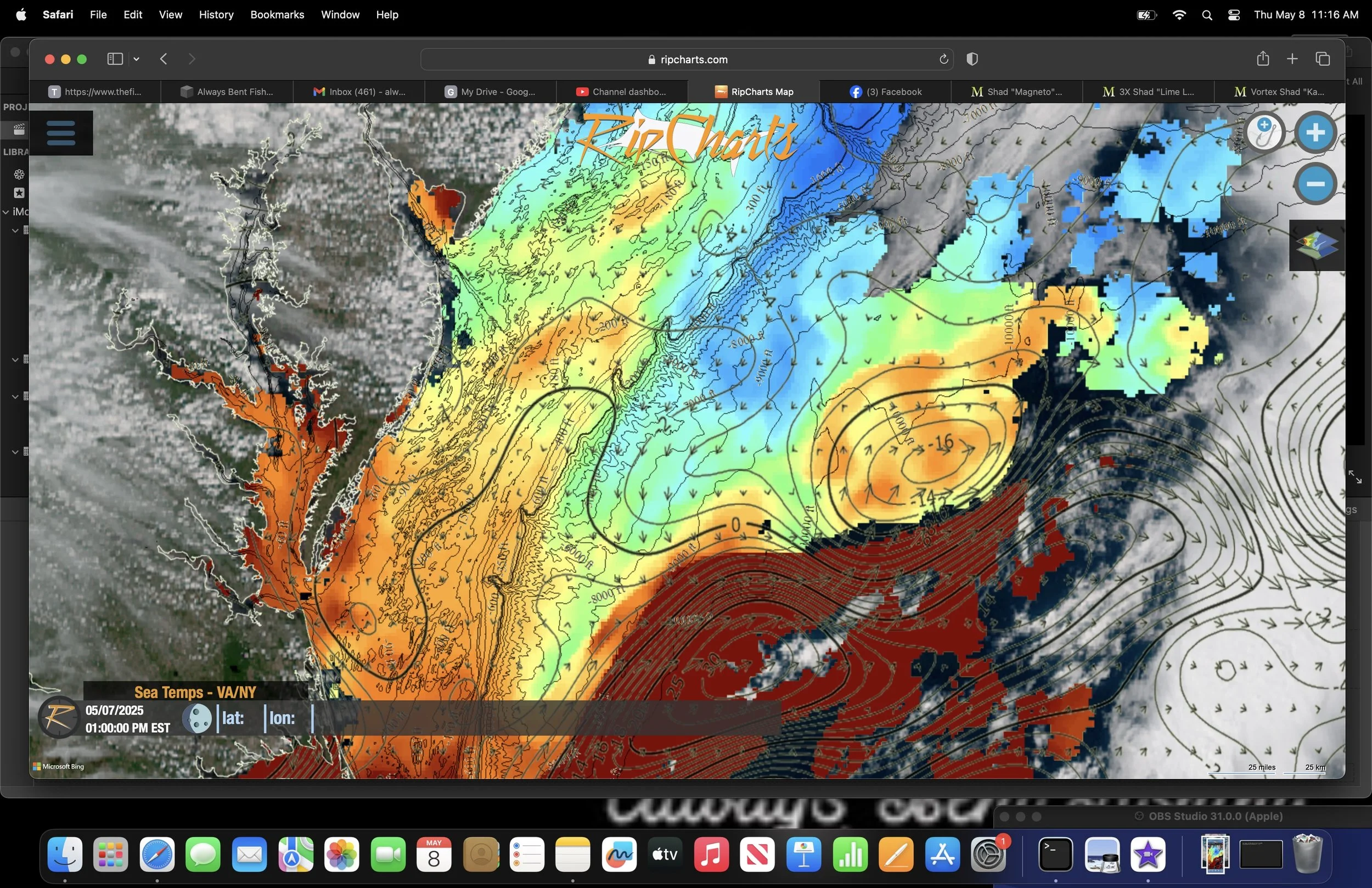Viewport: 1372px width, 888px height.
Task: Click the moon phase icon
Action: 197,718
